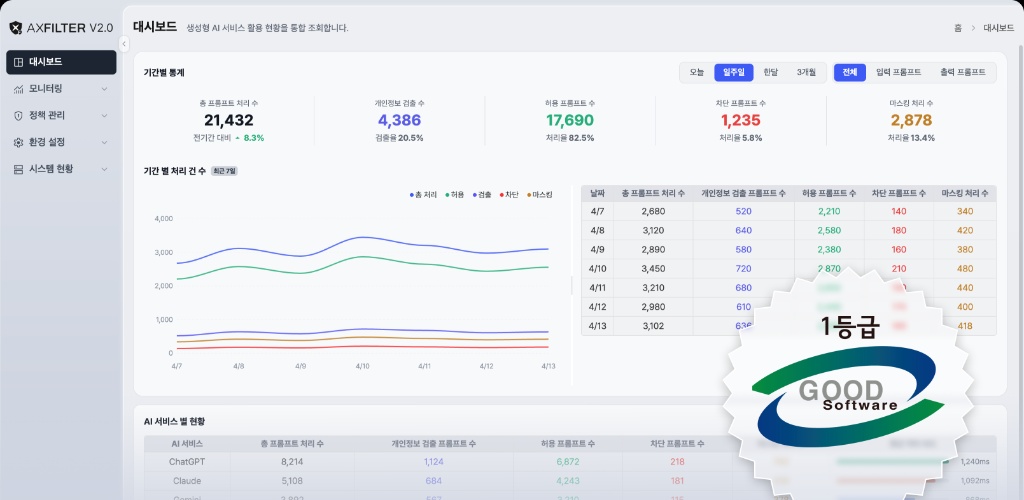Click the Claude row in AI service table
The height and width of the screenshot is (500, 1024).
click(x=570, y=481)
